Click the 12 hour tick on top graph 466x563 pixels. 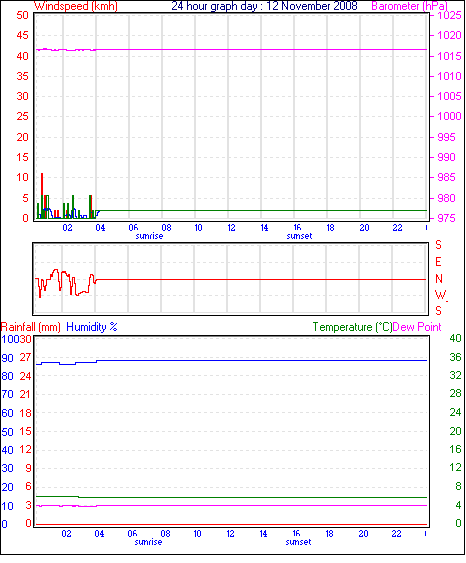pos(232,228)
